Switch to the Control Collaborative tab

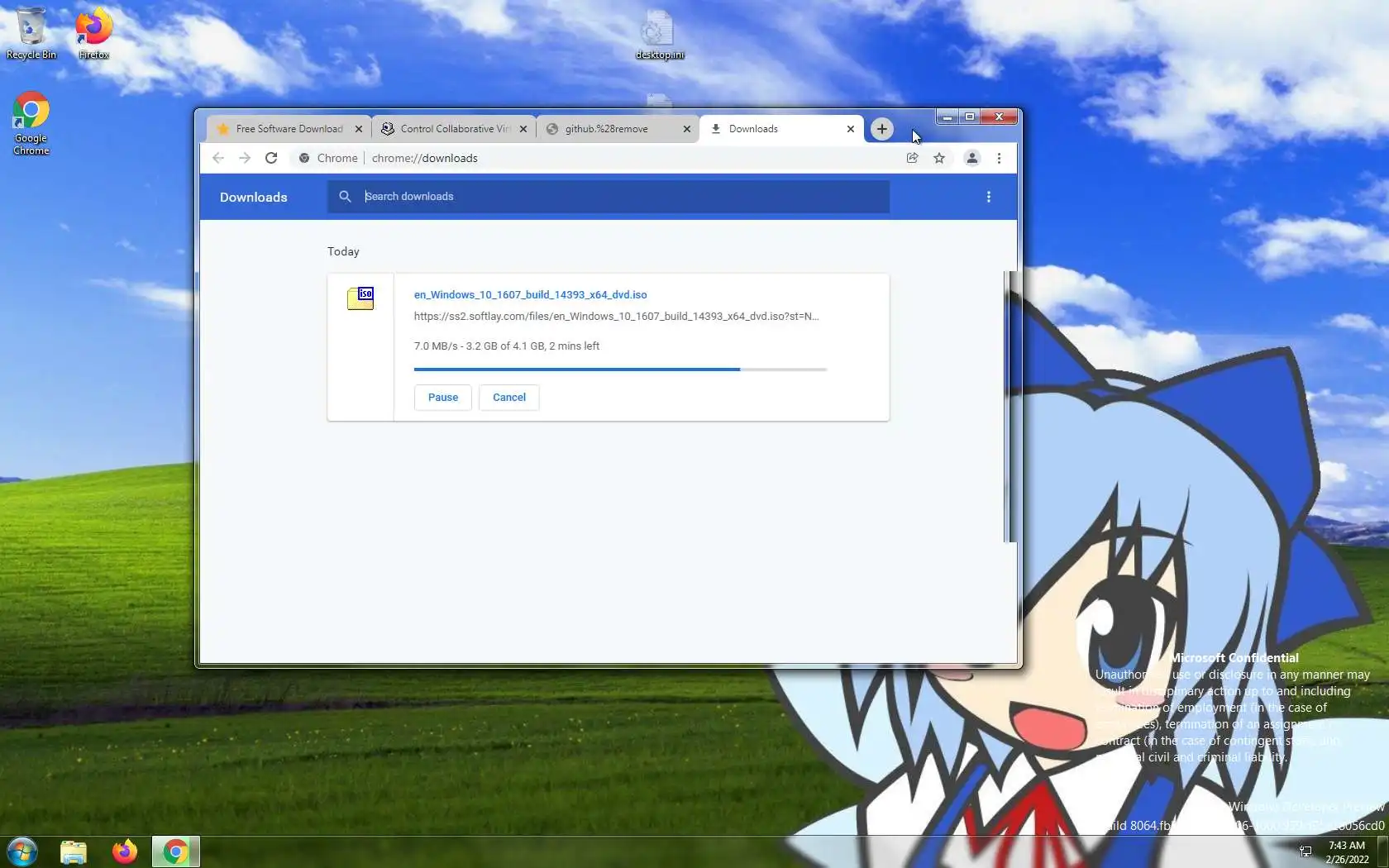coord(455,129)
